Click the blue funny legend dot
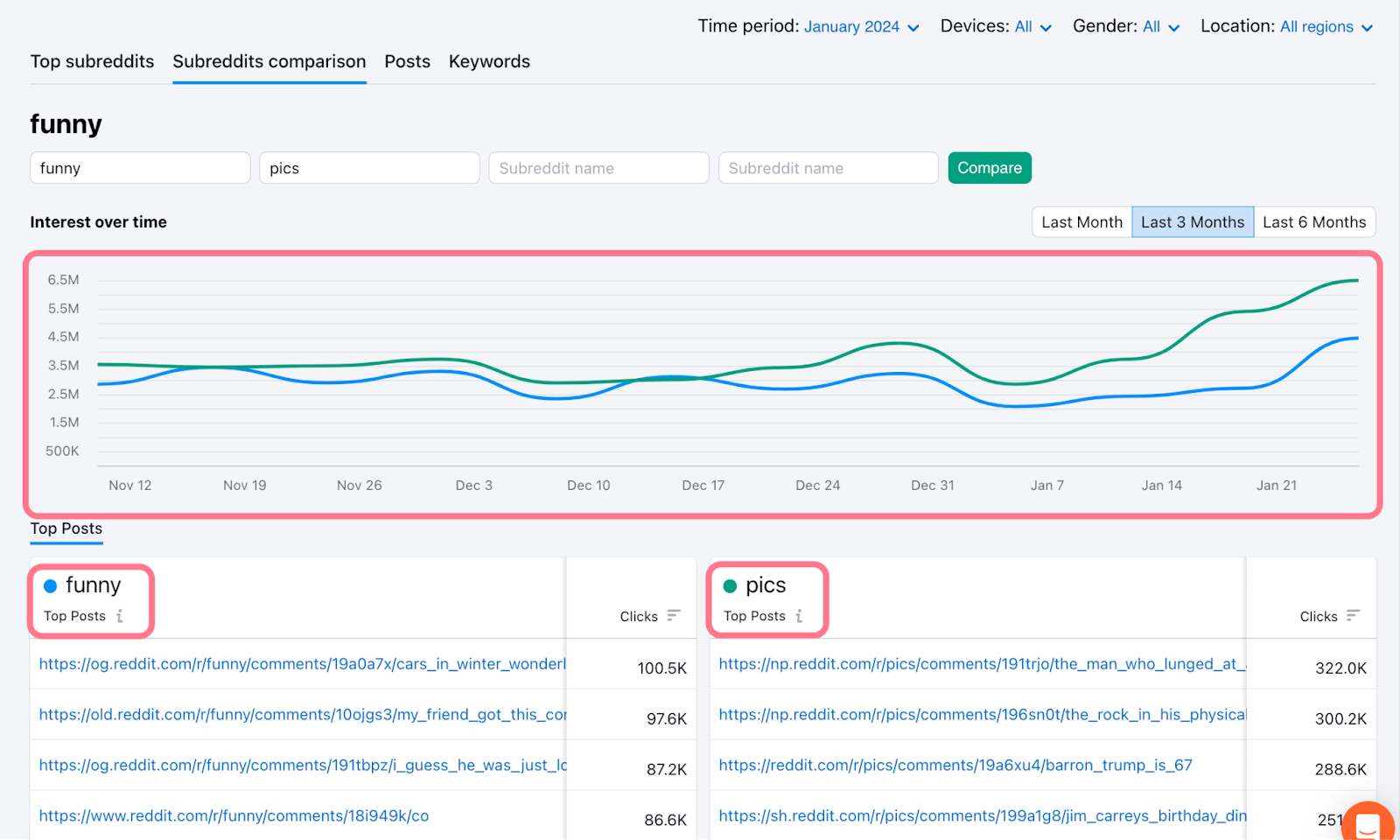The image size is (1400, 840). point(51,586)
